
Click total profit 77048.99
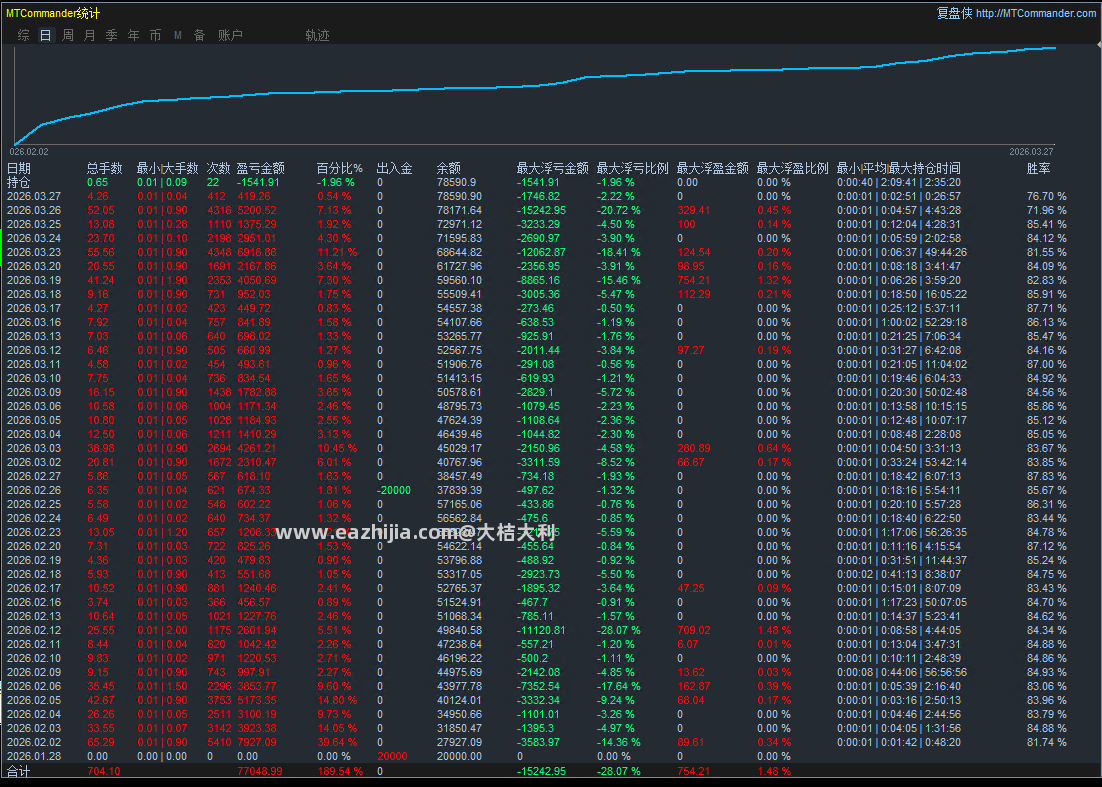coord(259,772)
